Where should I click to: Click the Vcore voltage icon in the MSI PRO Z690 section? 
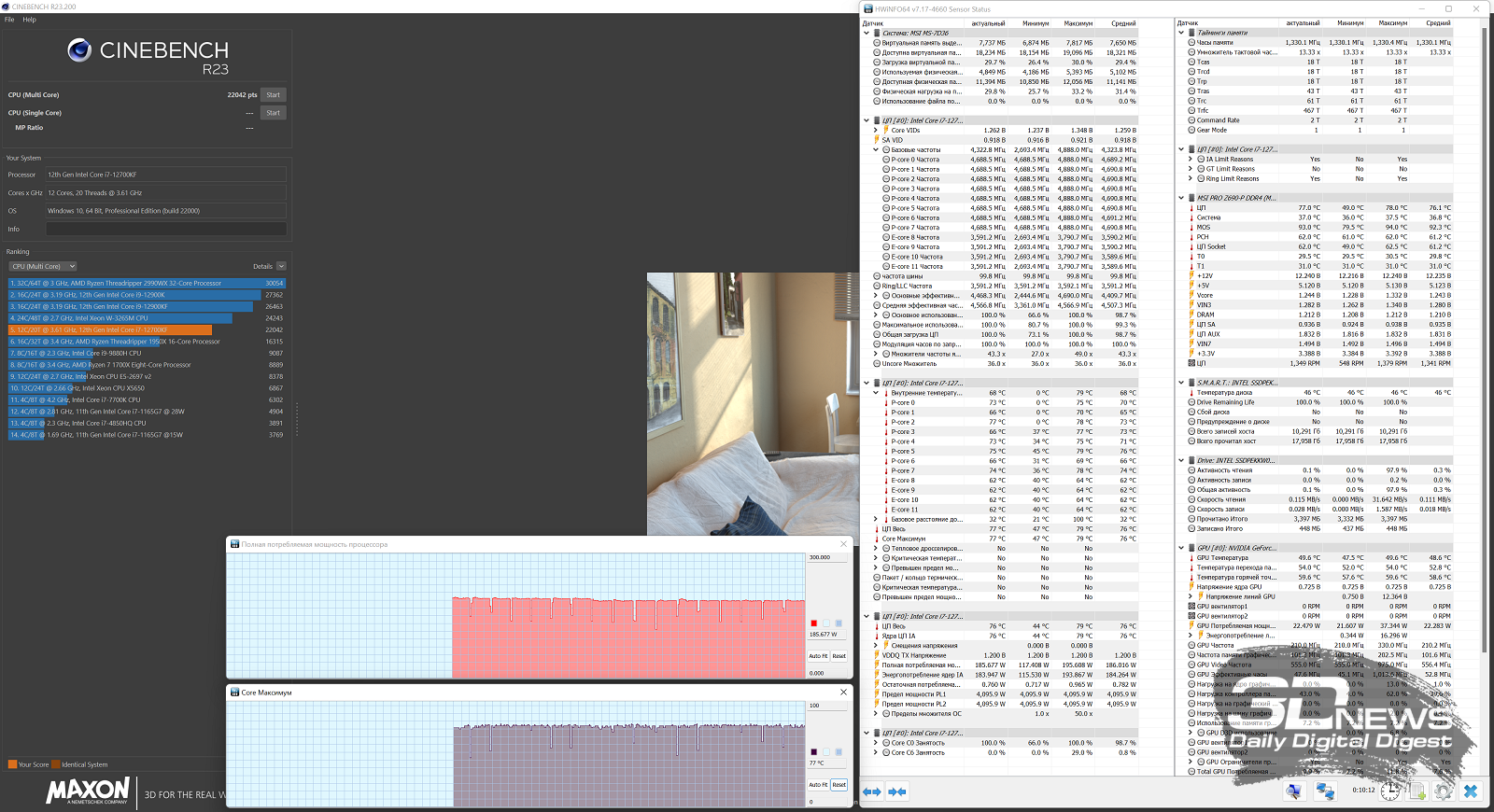coord(1191,295)
